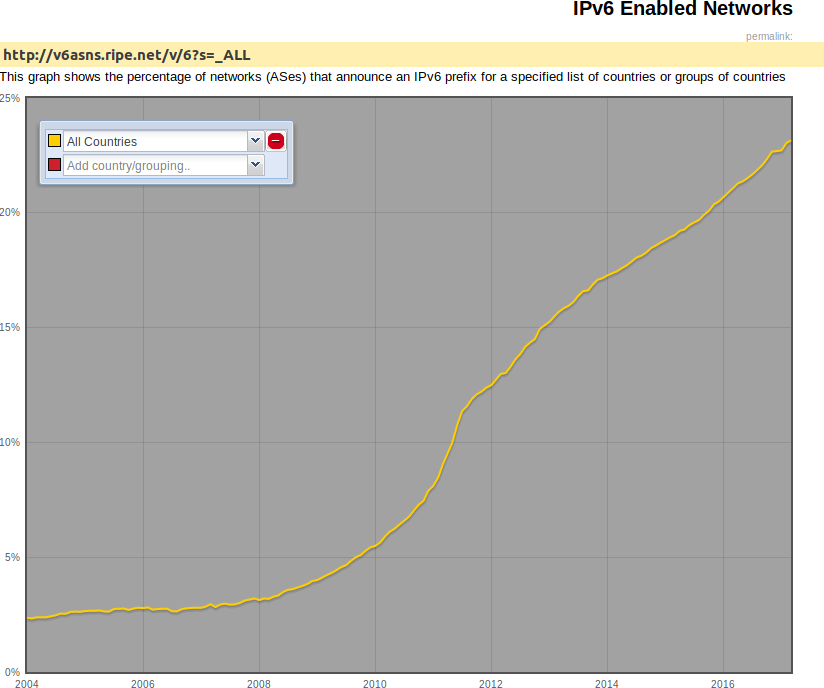This screenshot has height=688, width=824.
Task: Click the 2014 x-axis year label
Action: [606, 683]
